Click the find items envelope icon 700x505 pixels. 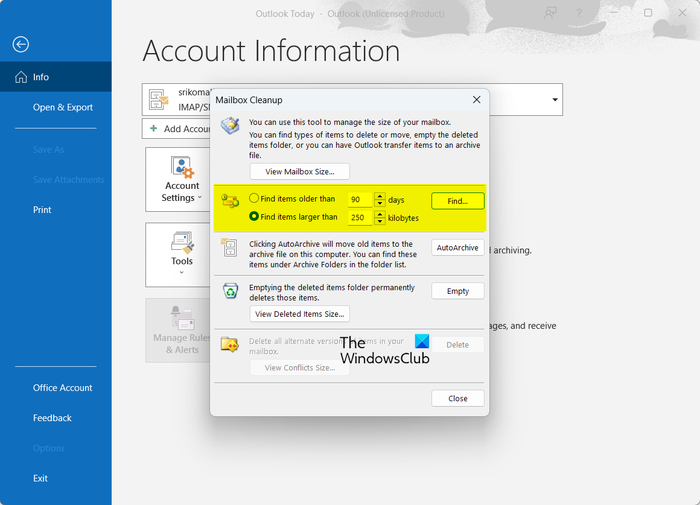click(230, 201)
